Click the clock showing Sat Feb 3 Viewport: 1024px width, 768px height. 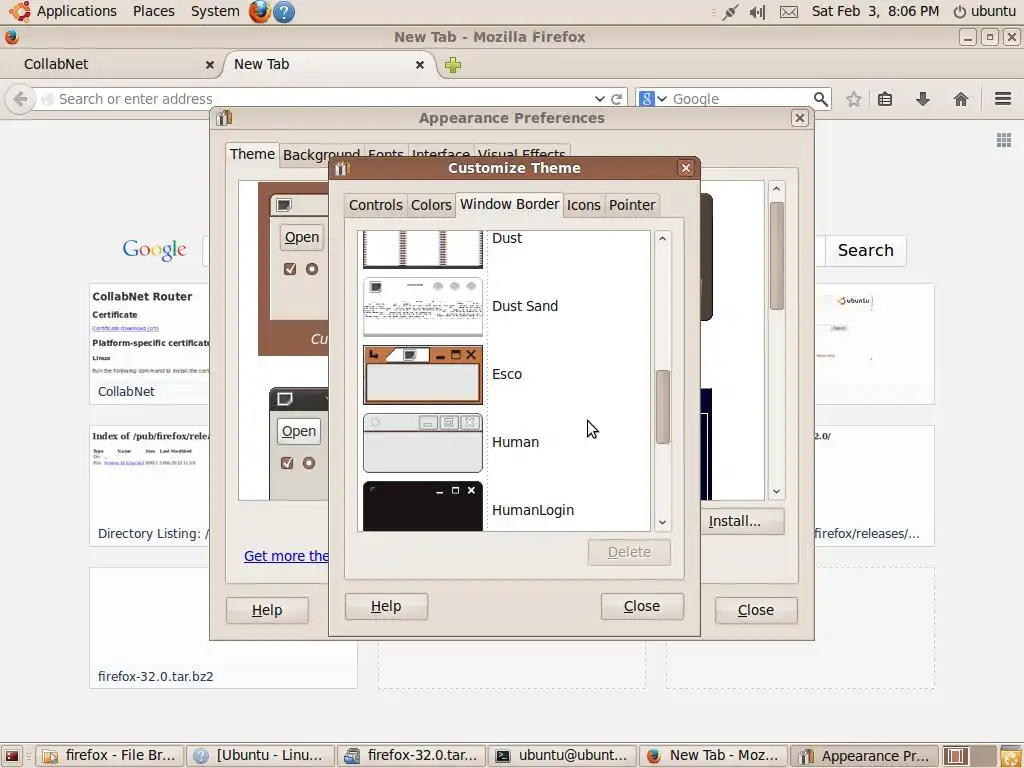tap(875, 11)
